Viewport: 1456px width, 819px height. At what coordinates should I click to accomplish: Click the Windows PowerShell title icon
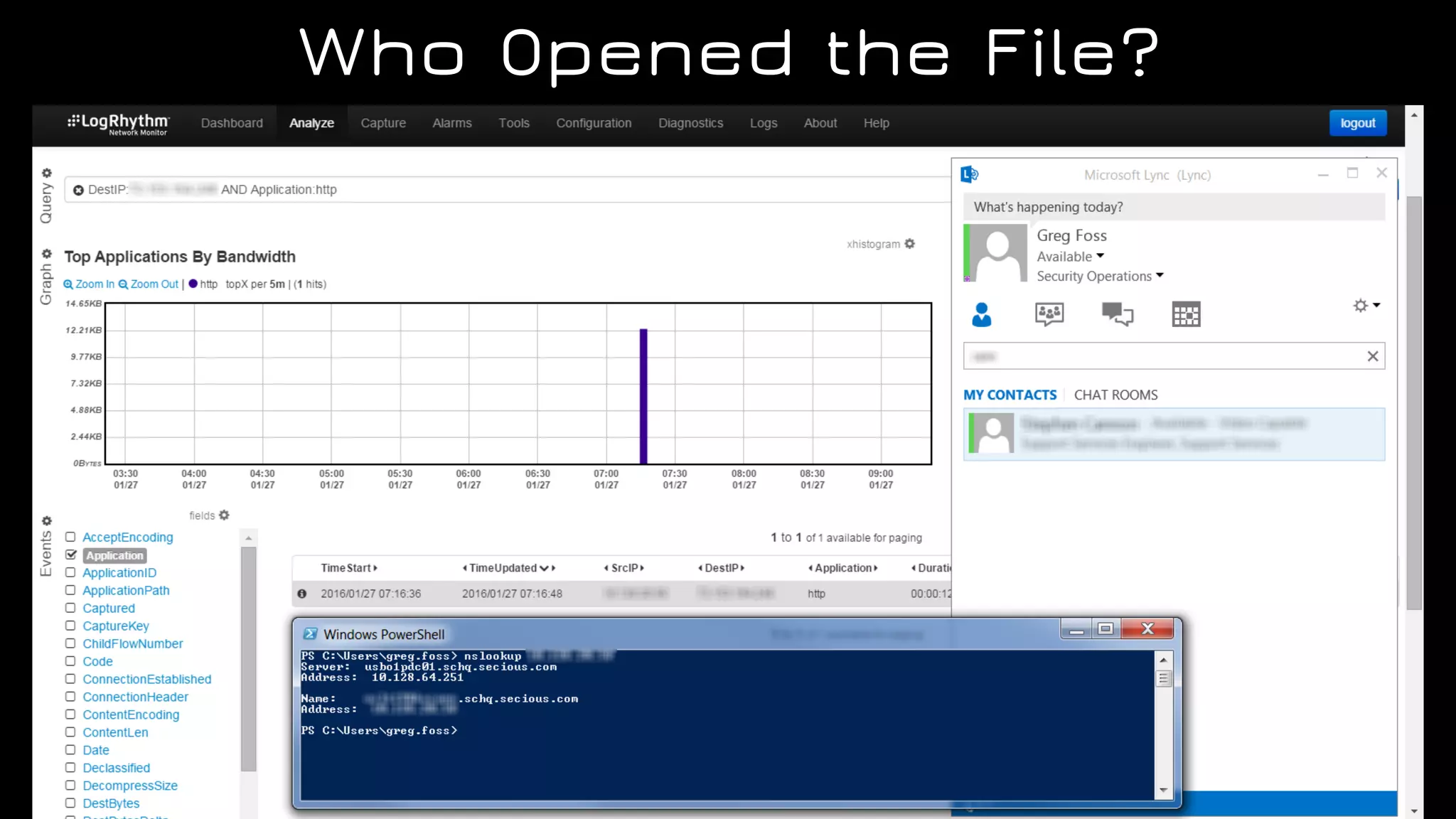310,633
